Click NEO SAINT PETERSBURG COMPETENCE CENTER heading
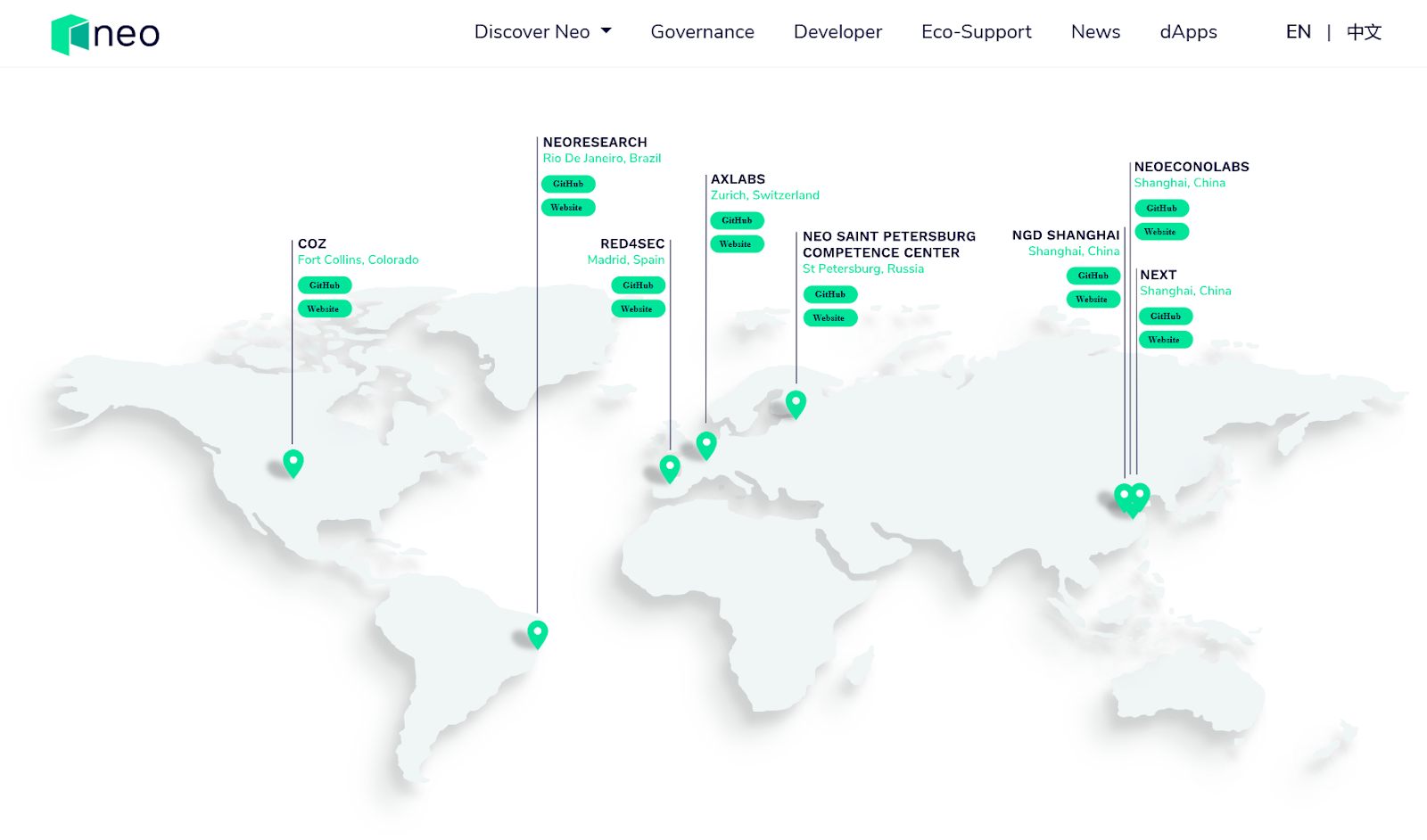The height and width of the screenshot is (840, 1427). click(889, 244)
